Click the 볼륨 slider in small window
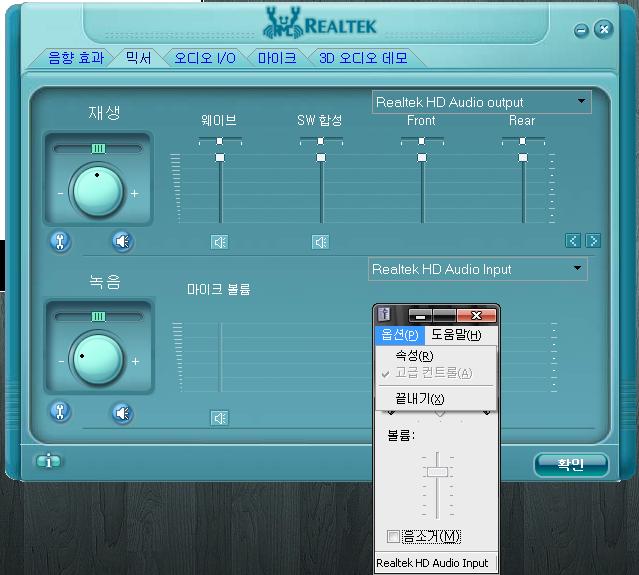 (437, 472)
